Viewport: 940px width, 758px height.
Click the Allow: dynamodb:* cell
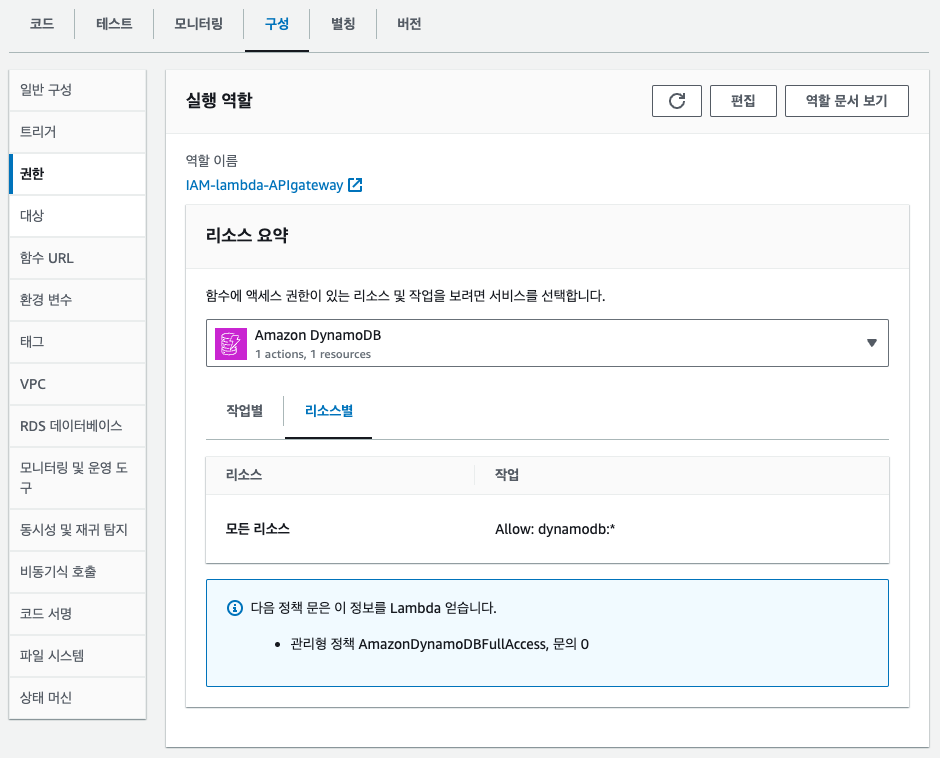[555, 529]
